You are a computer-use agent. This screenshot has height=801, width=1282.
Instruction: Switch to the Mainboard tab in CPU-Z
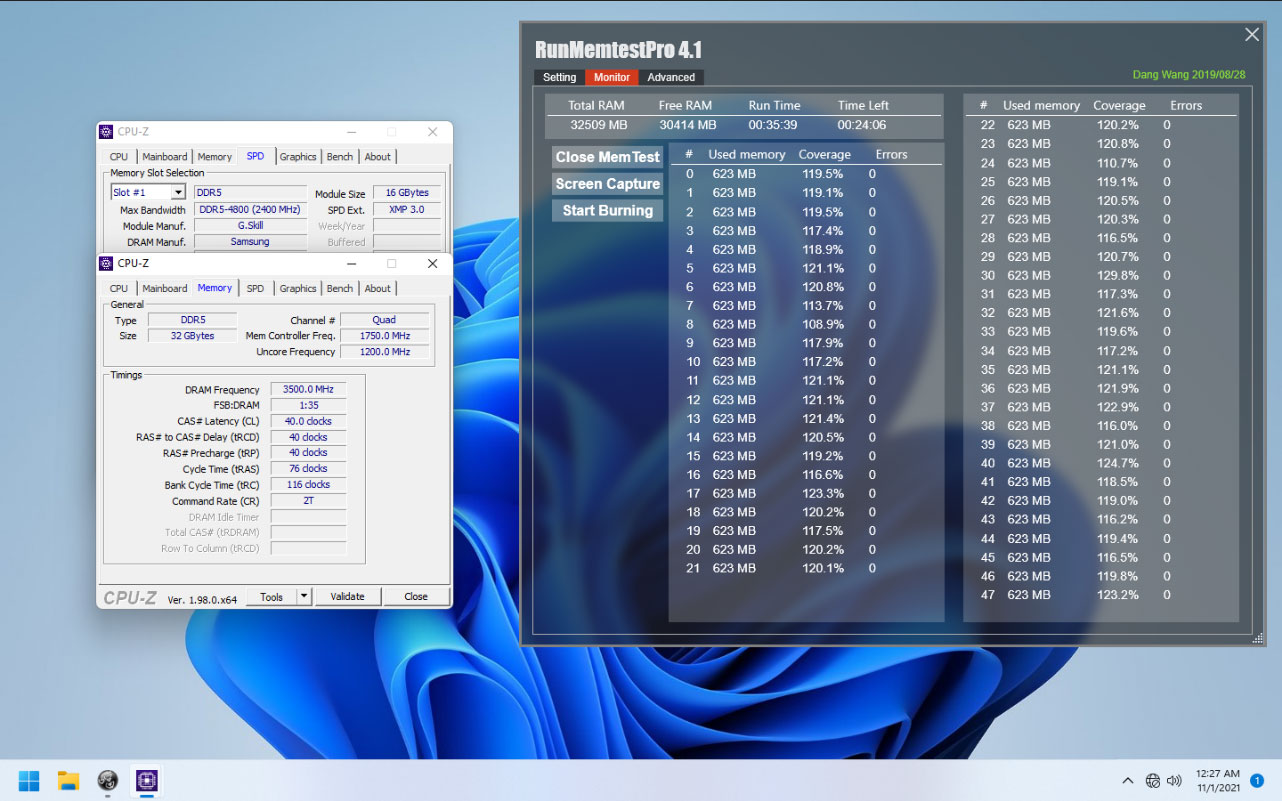pyautogui.click(x=164, y=288)
